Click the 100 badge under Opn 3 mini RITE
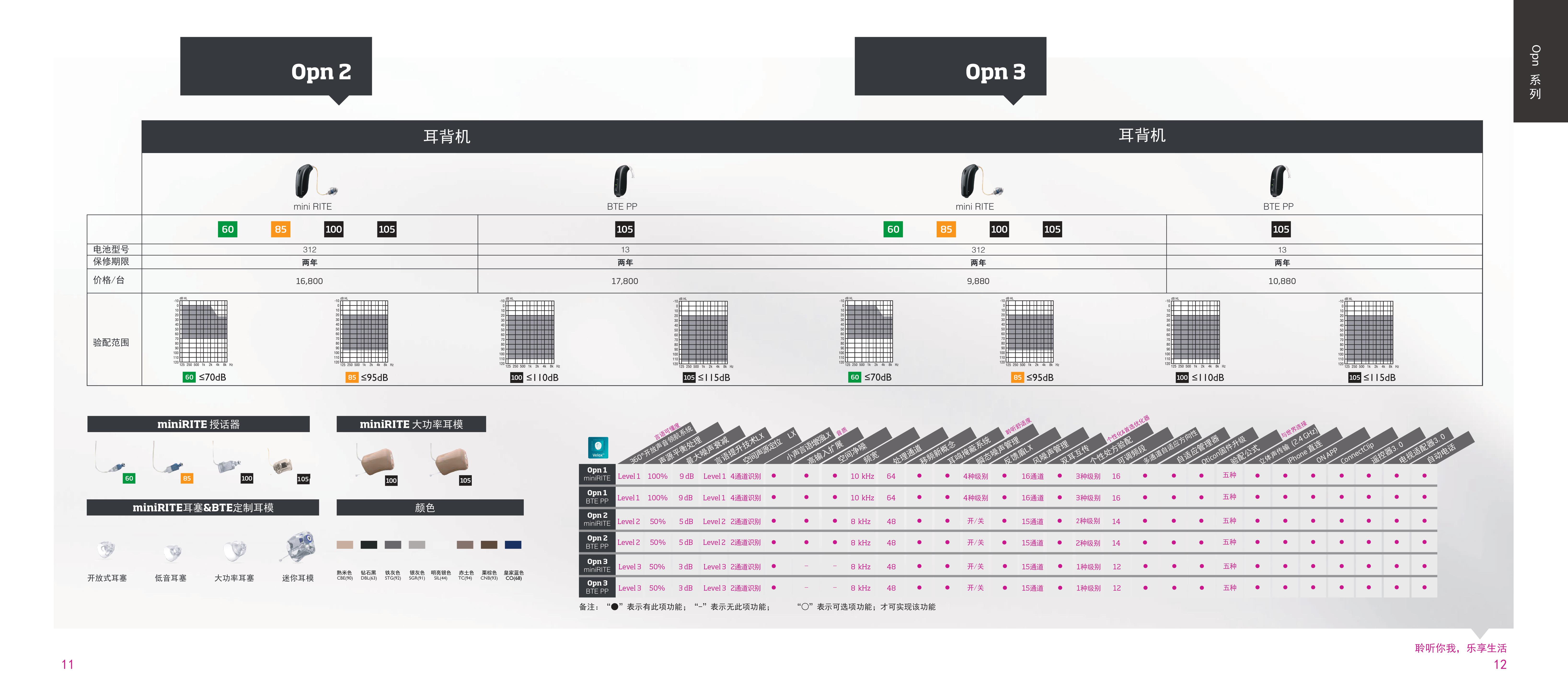Viewport: 1568px width, 696px height. point(999,229)
